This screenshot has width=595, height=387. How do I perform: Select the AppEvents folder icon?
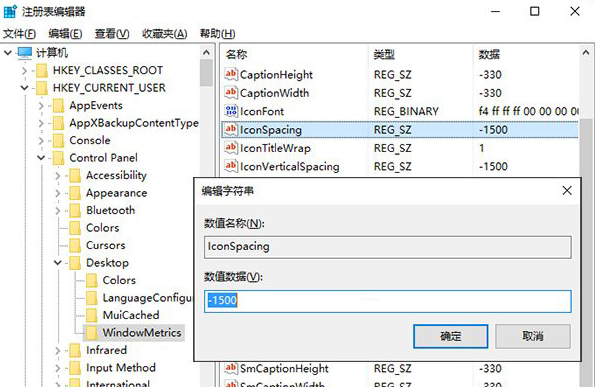coord(58,105)
